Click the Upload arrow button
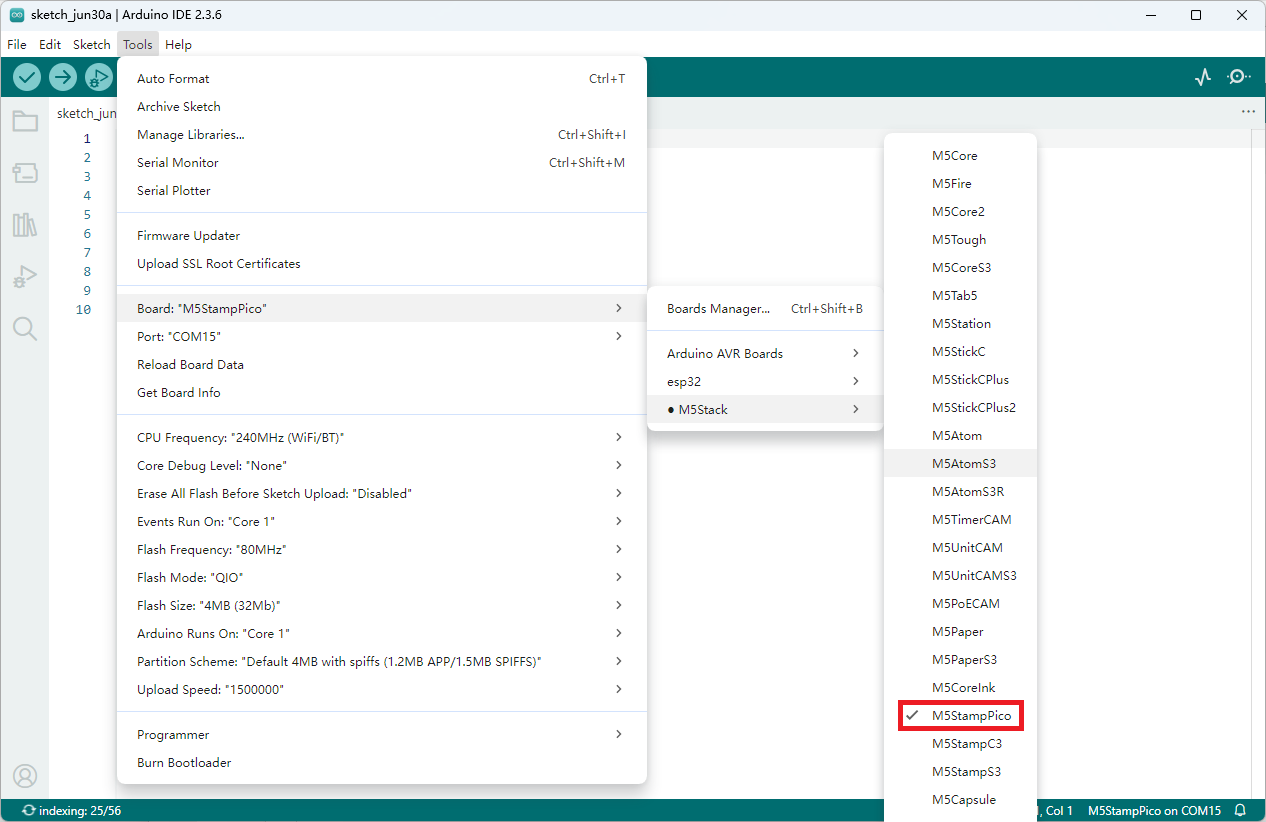The height and width of the screenshot is (822, 1266). tap(63, 76)
